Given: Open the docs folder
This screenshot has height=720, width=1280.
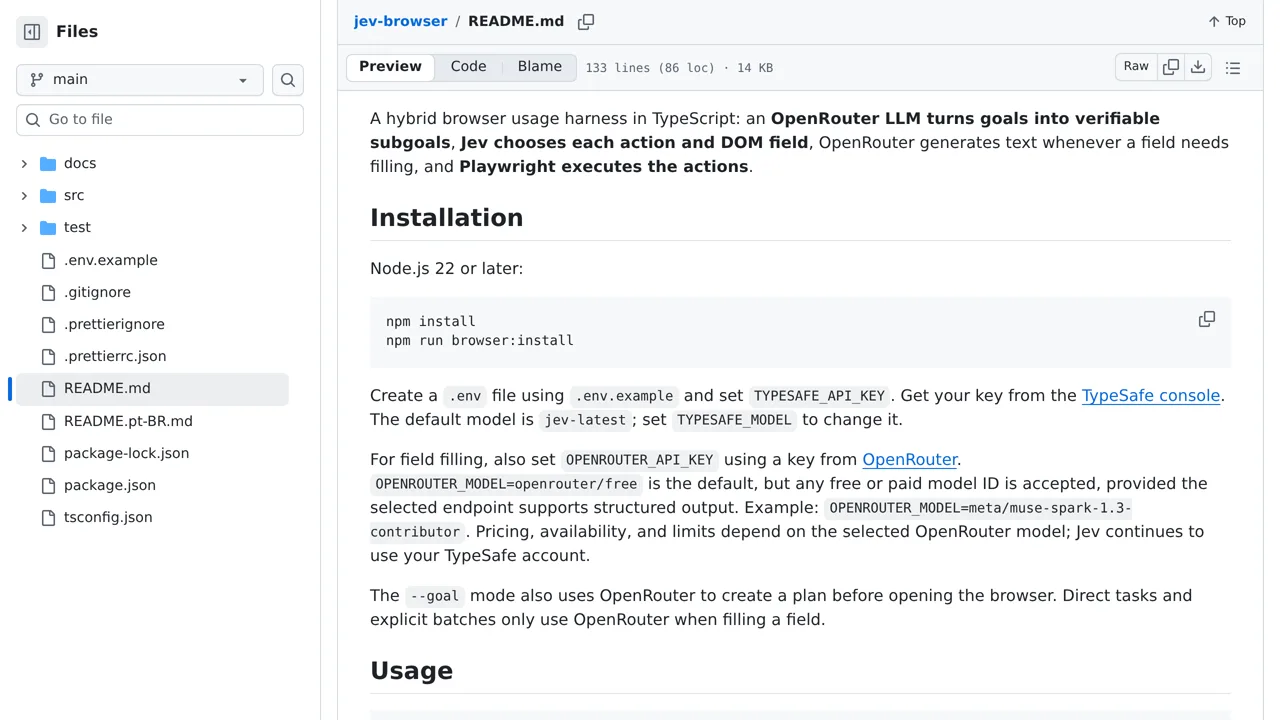Looking at the screenshot, I should tap(80, 163).
